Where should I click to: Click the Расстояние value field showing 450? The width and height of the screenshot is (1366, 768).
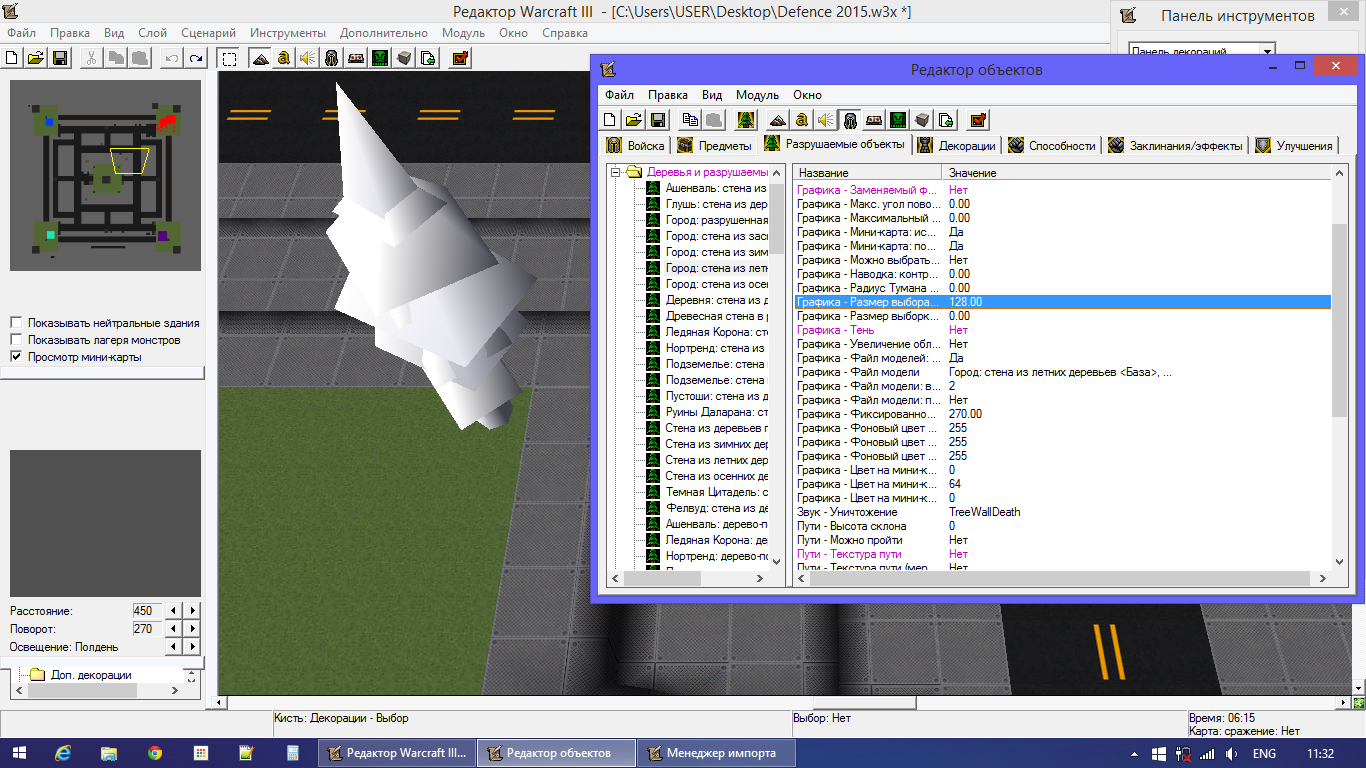tap(146, 610)
